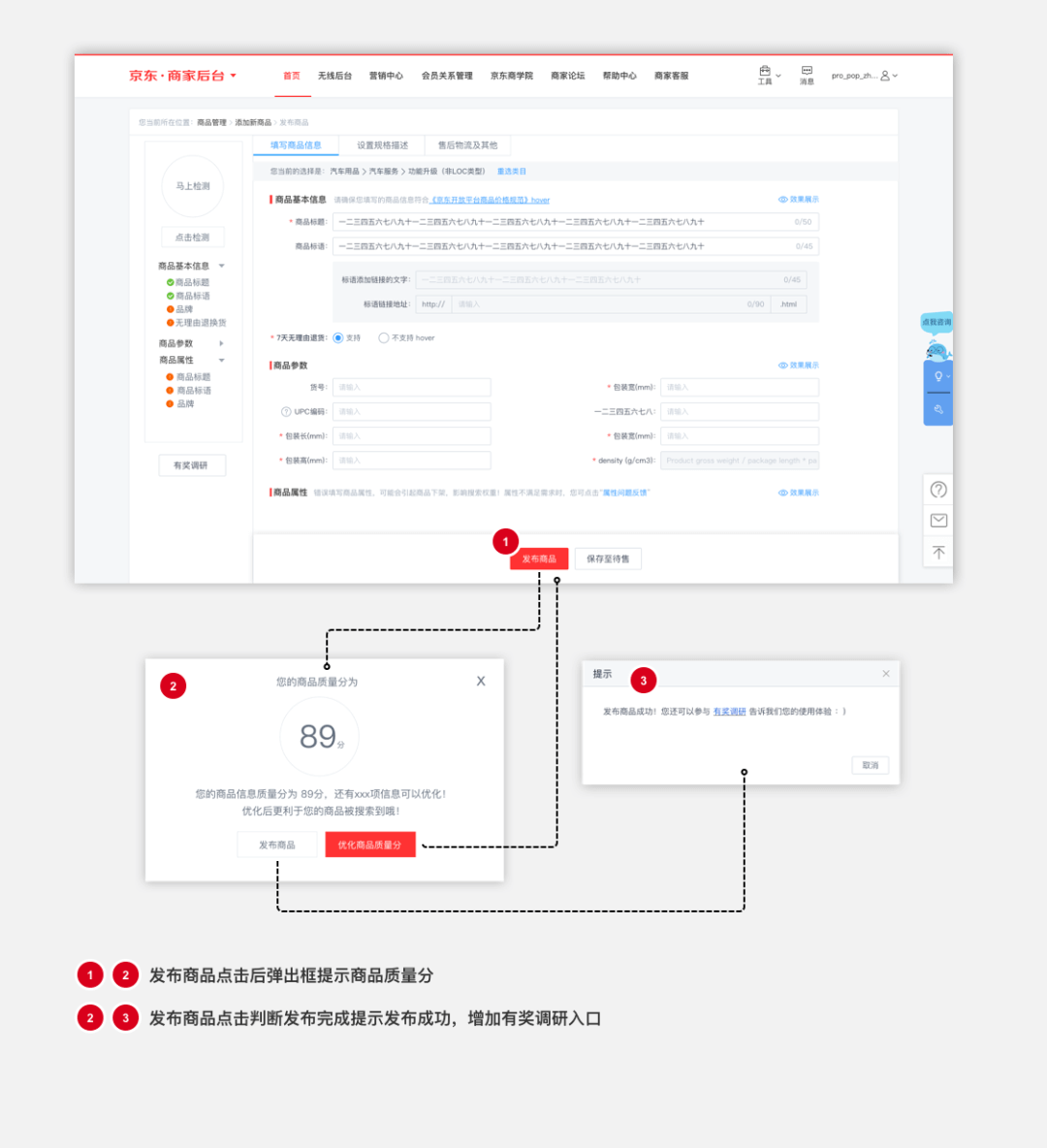
Task: Close the 商品质量分 dialog with X
Action: pyautogui.click(x=481, y=681)
